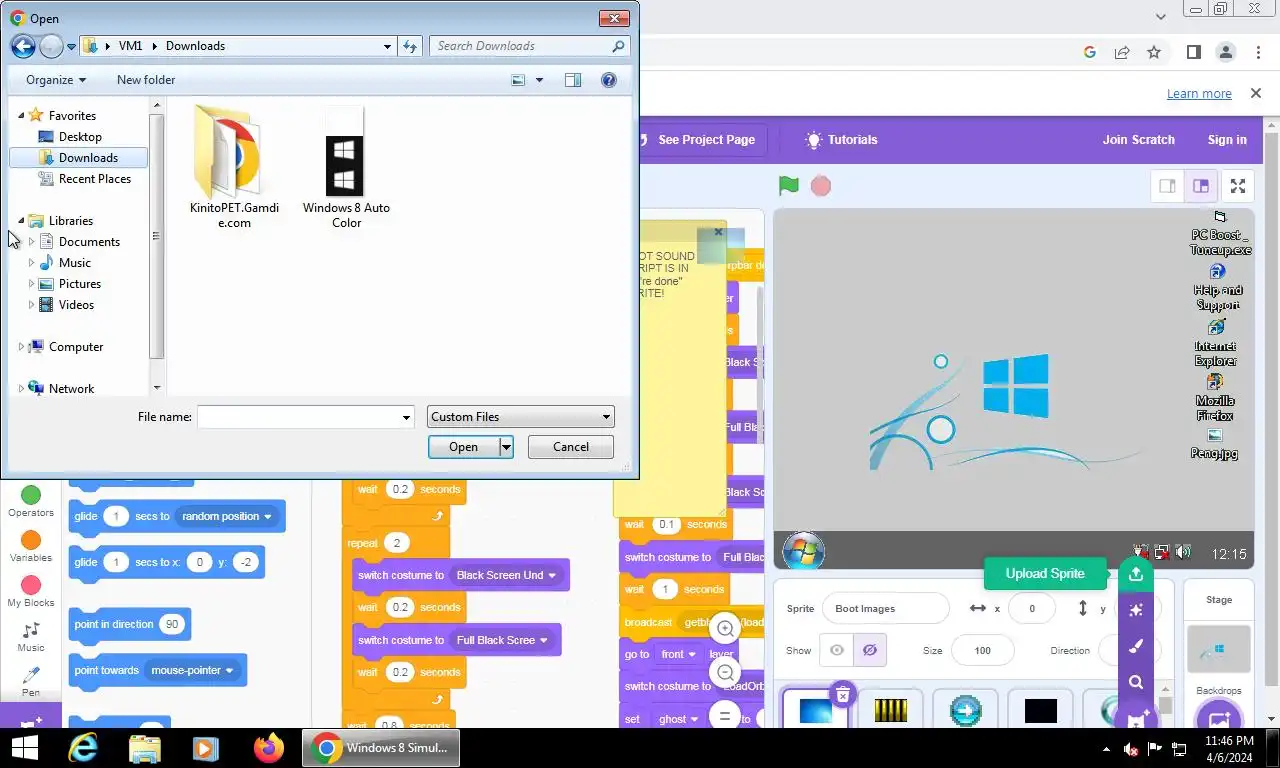The width and height of the screenshot is (1280, 768).
Task: Open File Explorer from taskbar
Action: click(x=145, y=748)
